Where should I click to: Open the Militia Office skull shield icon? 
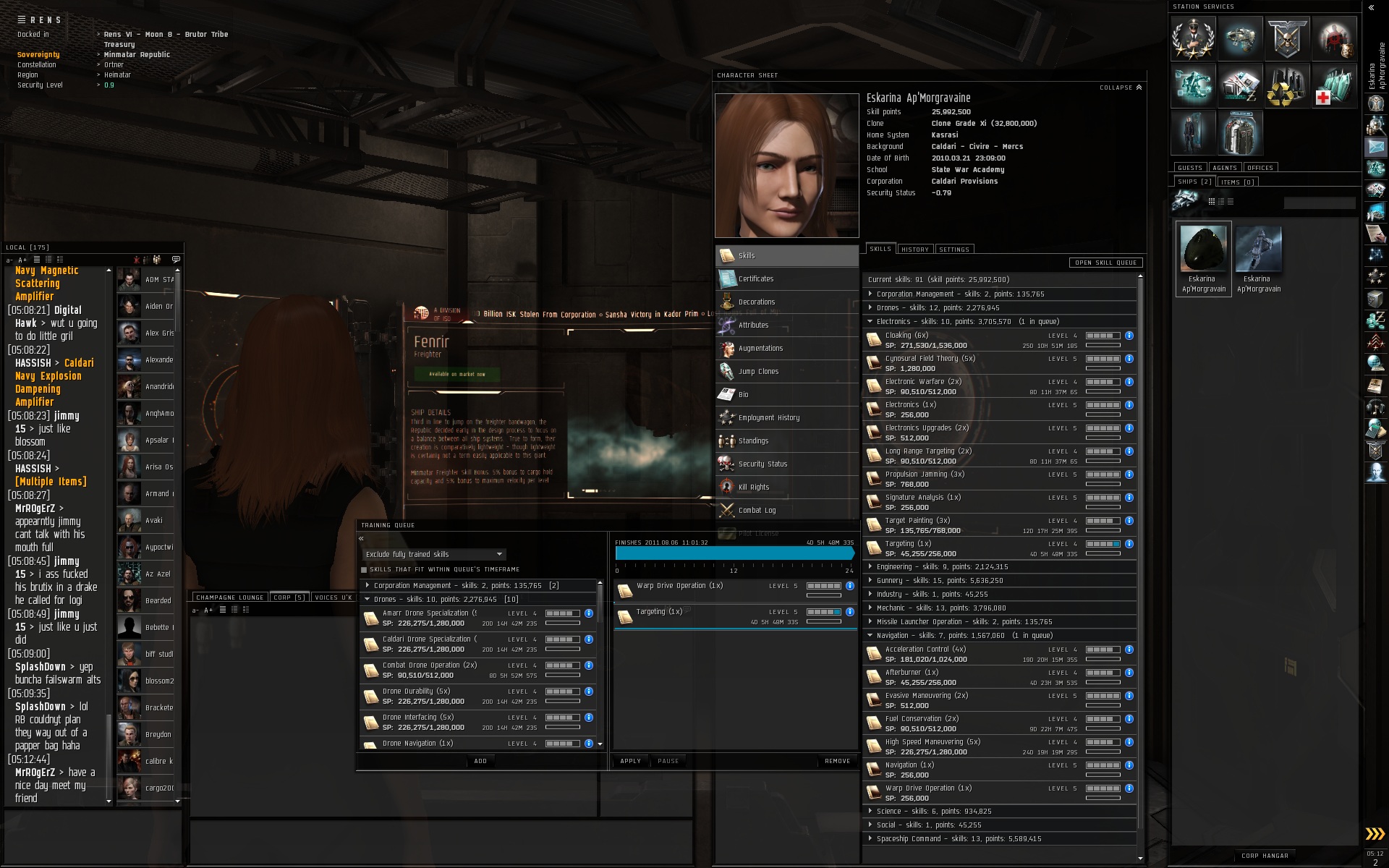1287,38
